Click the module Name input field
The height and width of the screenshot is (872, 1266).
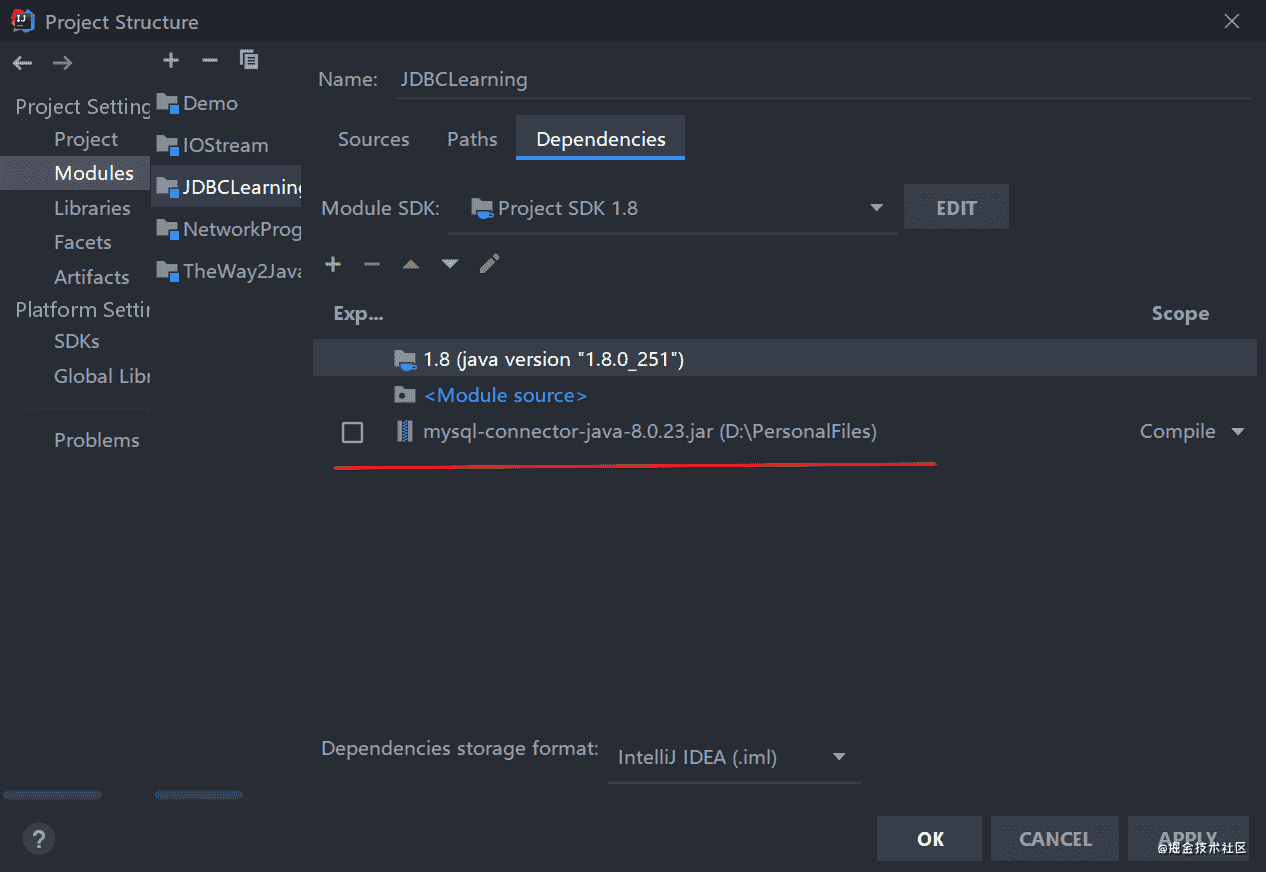click(x=820, y=79)
